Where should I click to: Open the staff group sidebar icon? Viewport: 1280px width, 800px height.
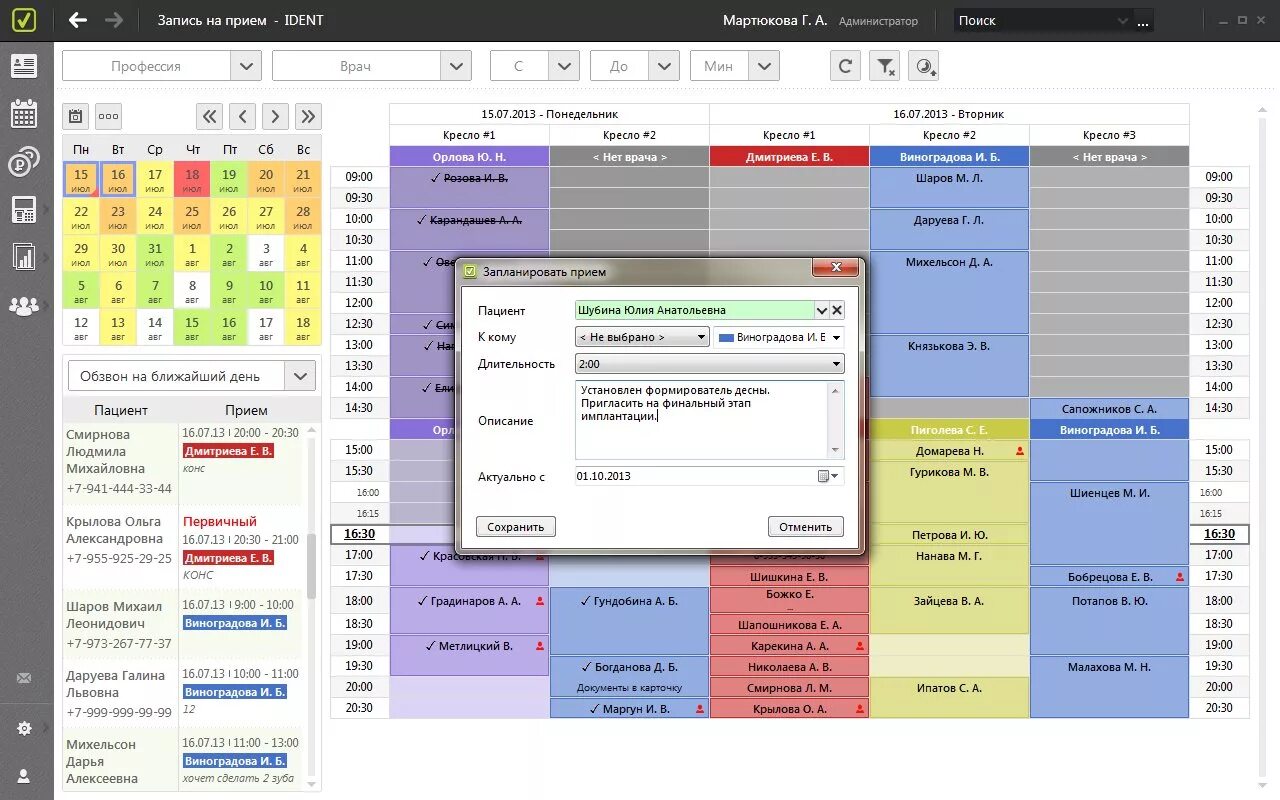coord(24,306)
